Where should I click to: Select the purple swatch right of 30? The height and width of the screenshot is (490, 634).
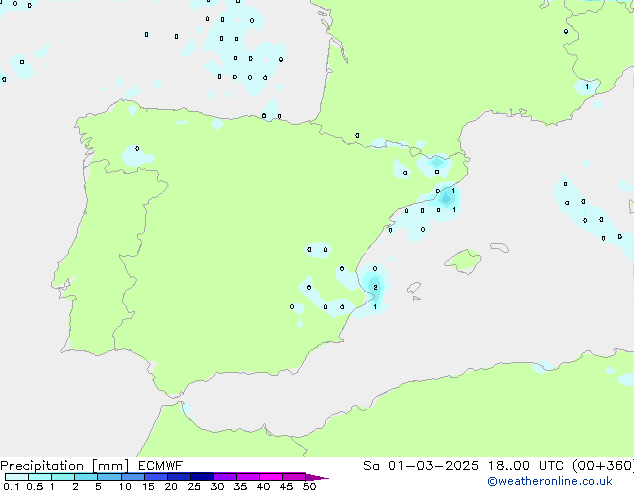click(x=225, y=477)
